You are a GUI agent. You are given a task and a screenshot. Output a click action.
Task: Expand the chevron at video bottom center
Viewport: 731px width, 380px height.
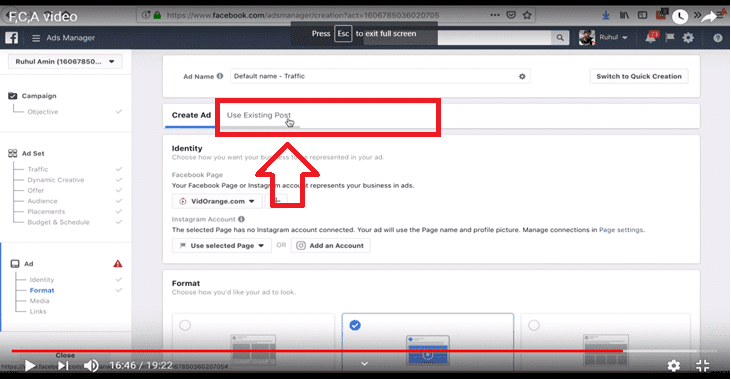click(365, 364)
